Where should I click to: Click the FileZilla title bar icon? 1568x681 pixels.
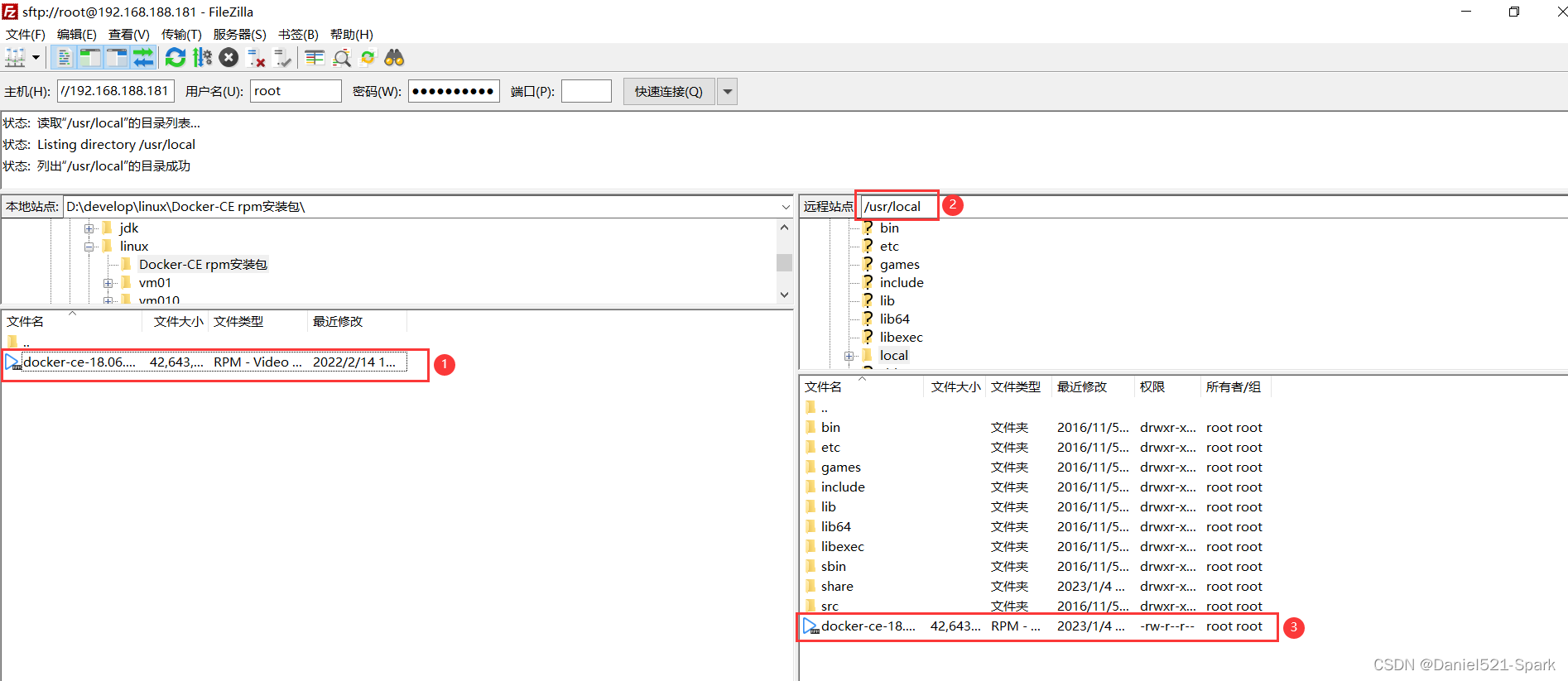click(x=10, y=12)
